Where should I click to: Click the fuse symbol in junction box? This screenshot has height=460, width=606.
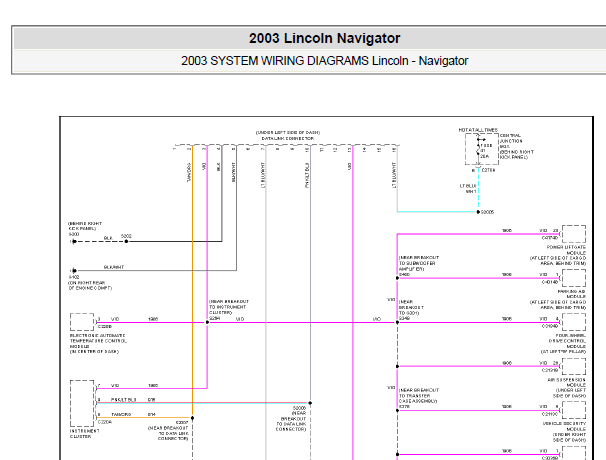478,149
